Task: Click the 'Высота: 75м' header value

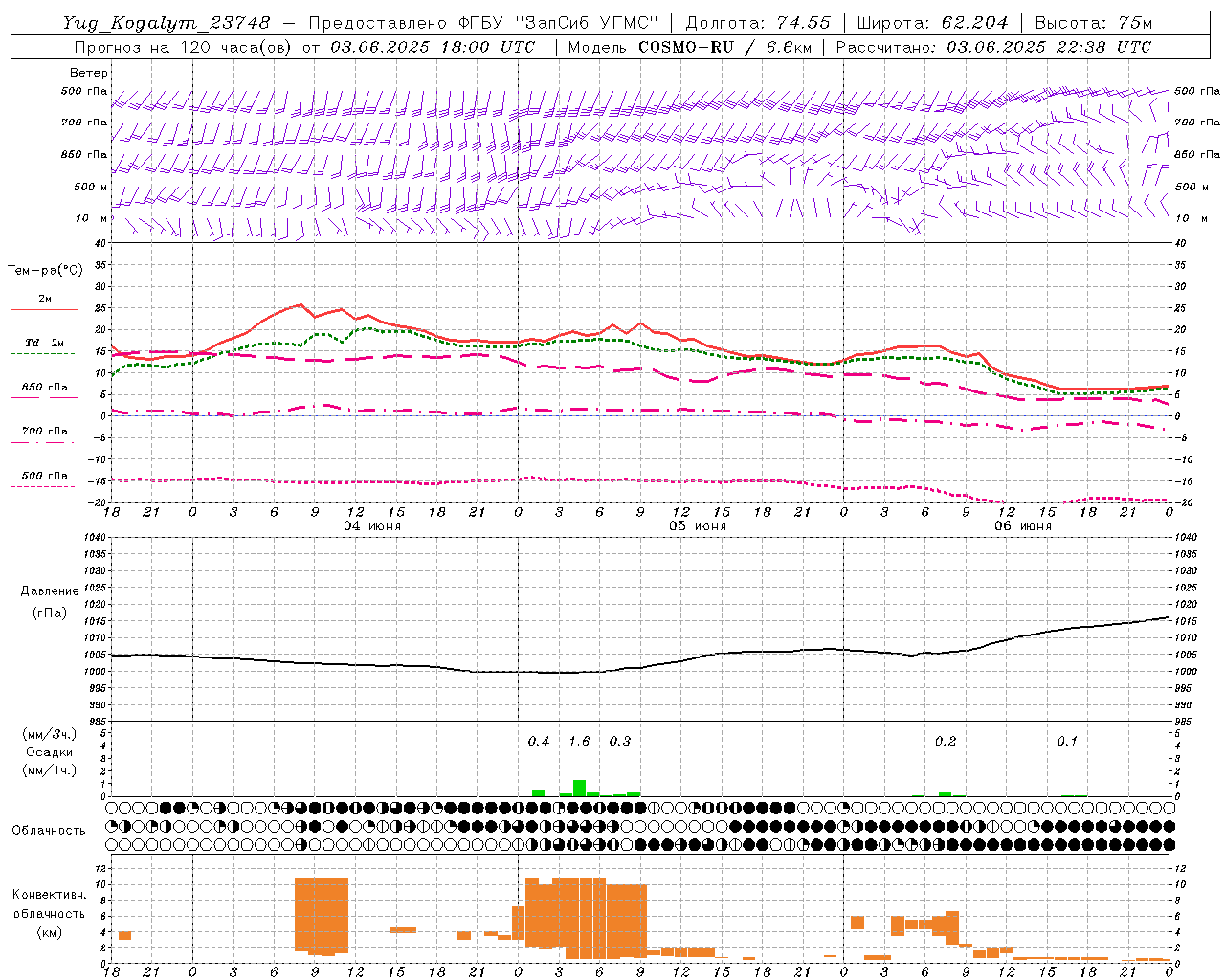Action: [1093, 22]
